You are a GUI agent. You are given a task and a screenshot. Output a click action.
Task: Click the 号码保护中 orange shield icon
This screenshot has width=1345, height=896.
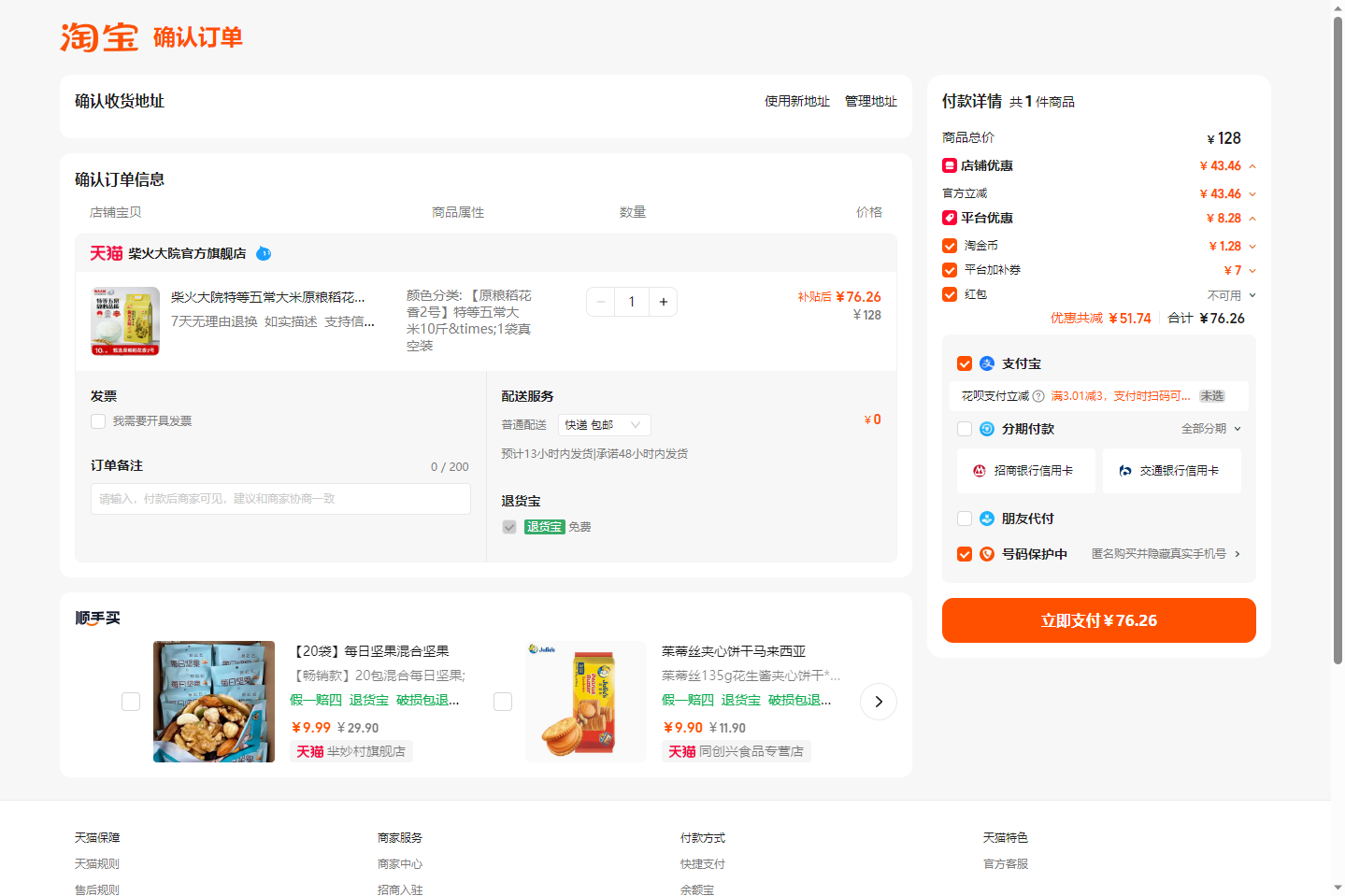coord(987,554)
